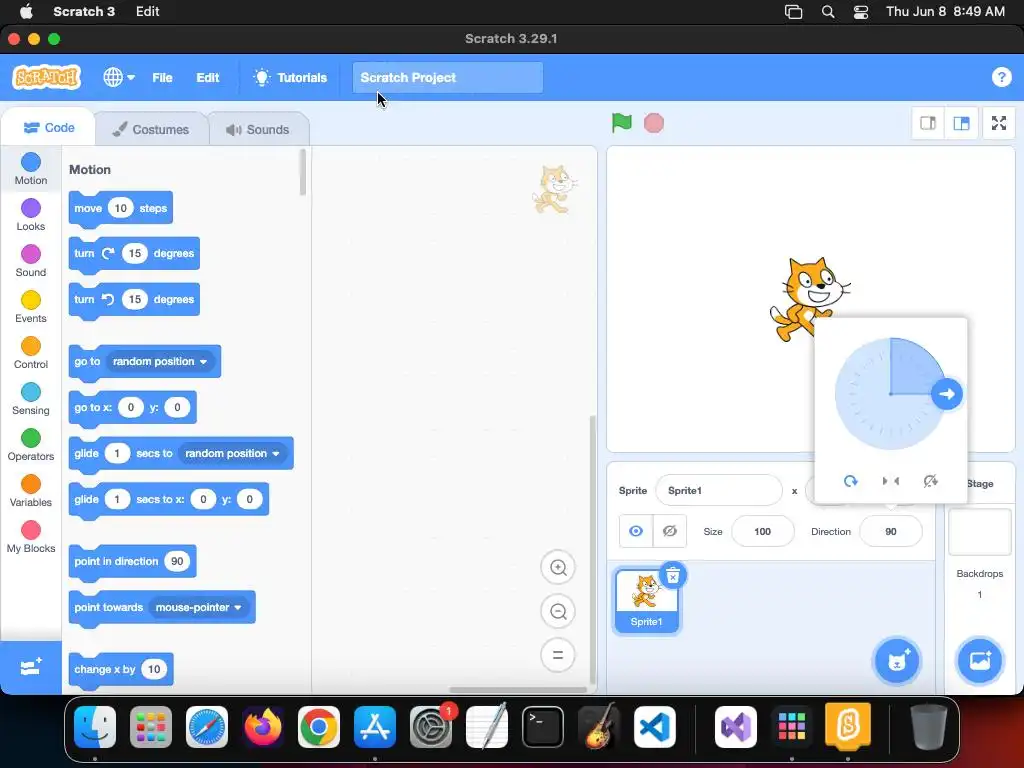The height and width of the screenshot is (768, 1024).
Task: Edit the Direction value 90
Action: (x=891, y=531)
